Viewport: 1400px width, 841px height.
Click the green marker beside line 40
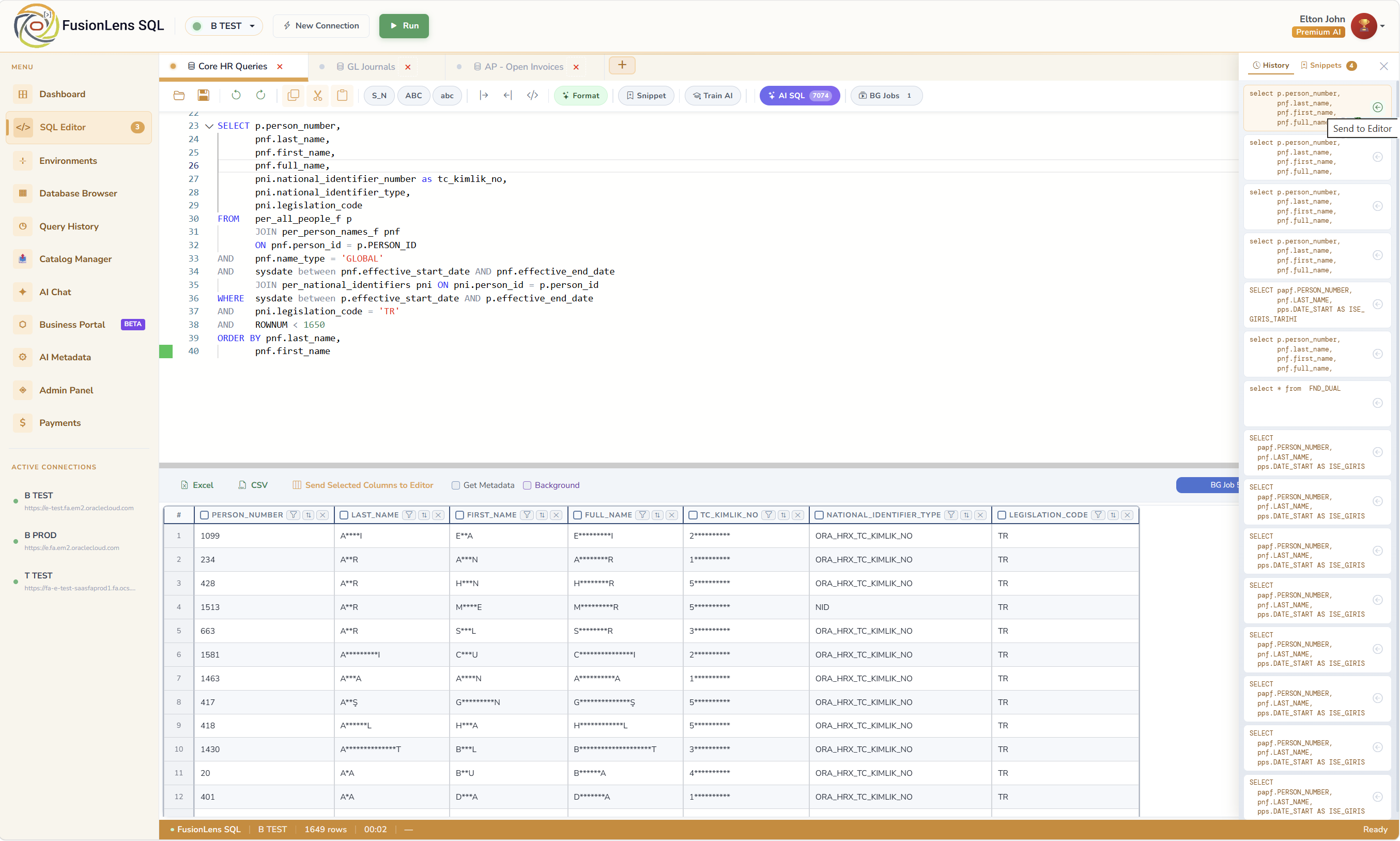[166, 351]
